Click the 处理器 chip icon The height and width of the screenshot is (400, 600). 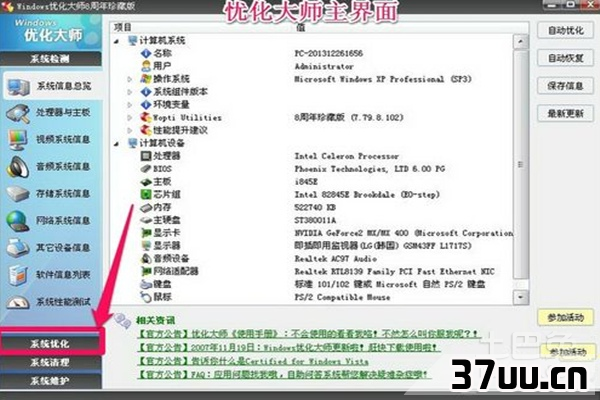(146, 156)
